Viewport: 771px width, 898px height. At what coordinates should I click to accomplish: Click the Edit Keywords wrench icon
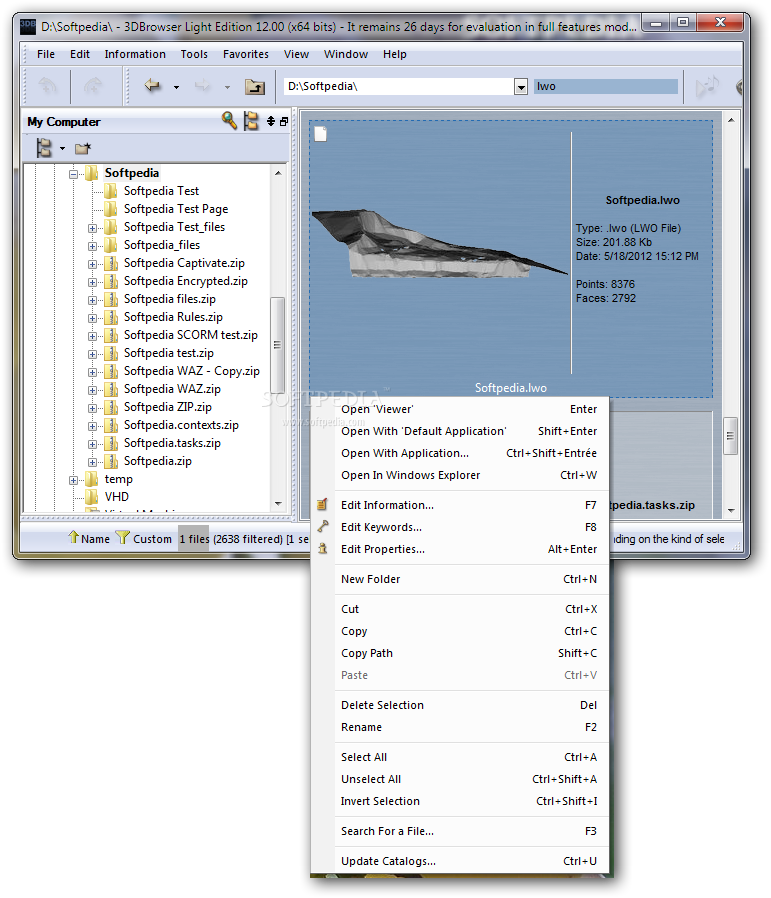(322, 526)
